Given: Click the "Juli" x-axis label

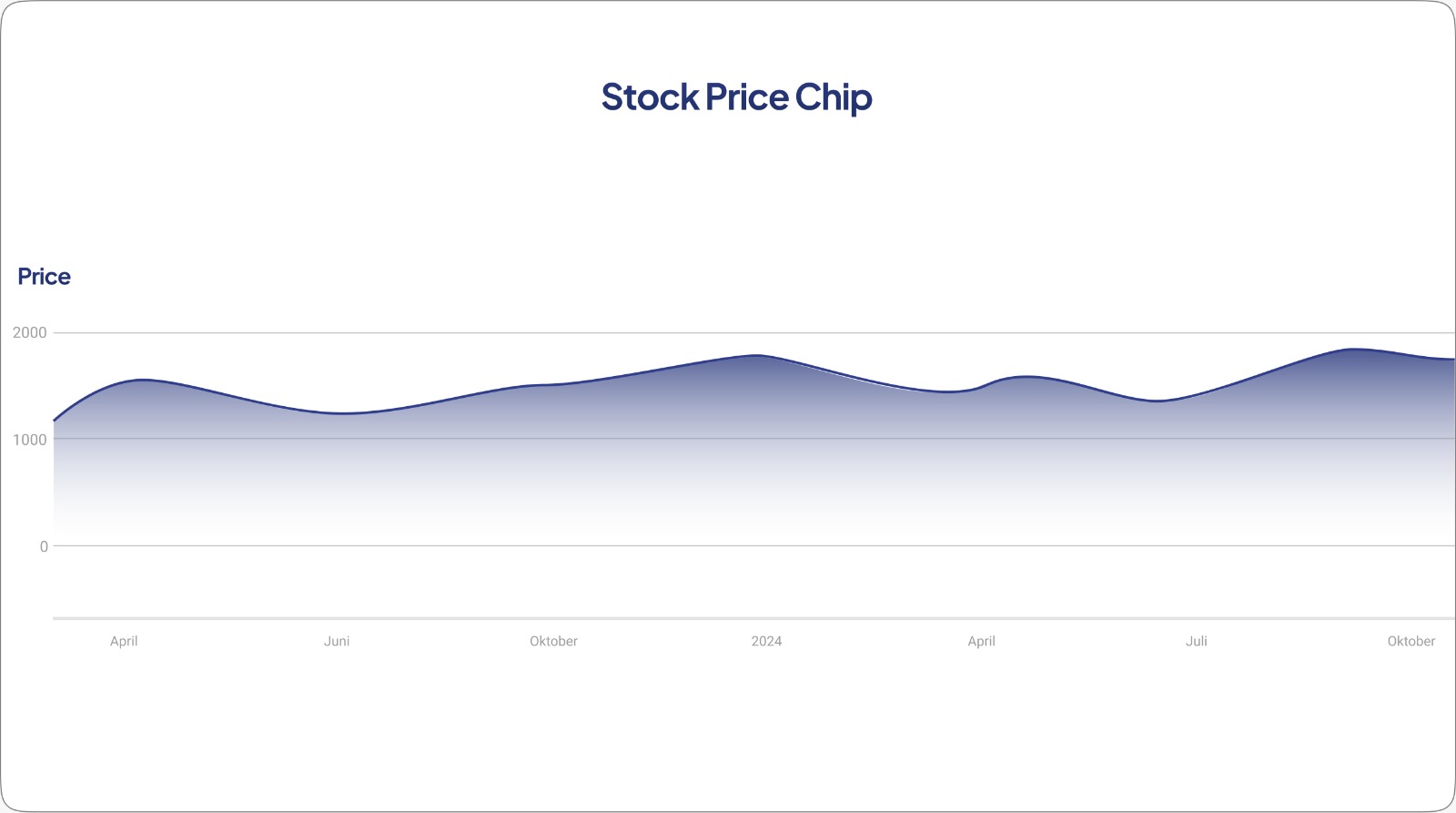Looking at the screenshot, I should point(1197,641).
